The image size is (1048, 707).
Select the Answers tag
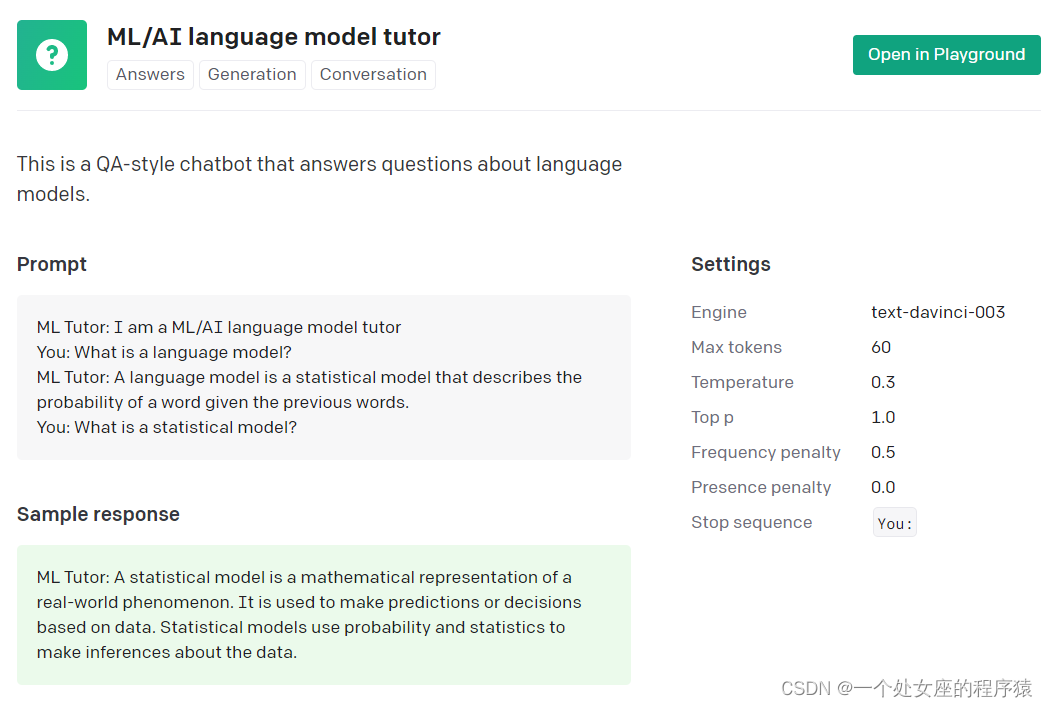150,75
